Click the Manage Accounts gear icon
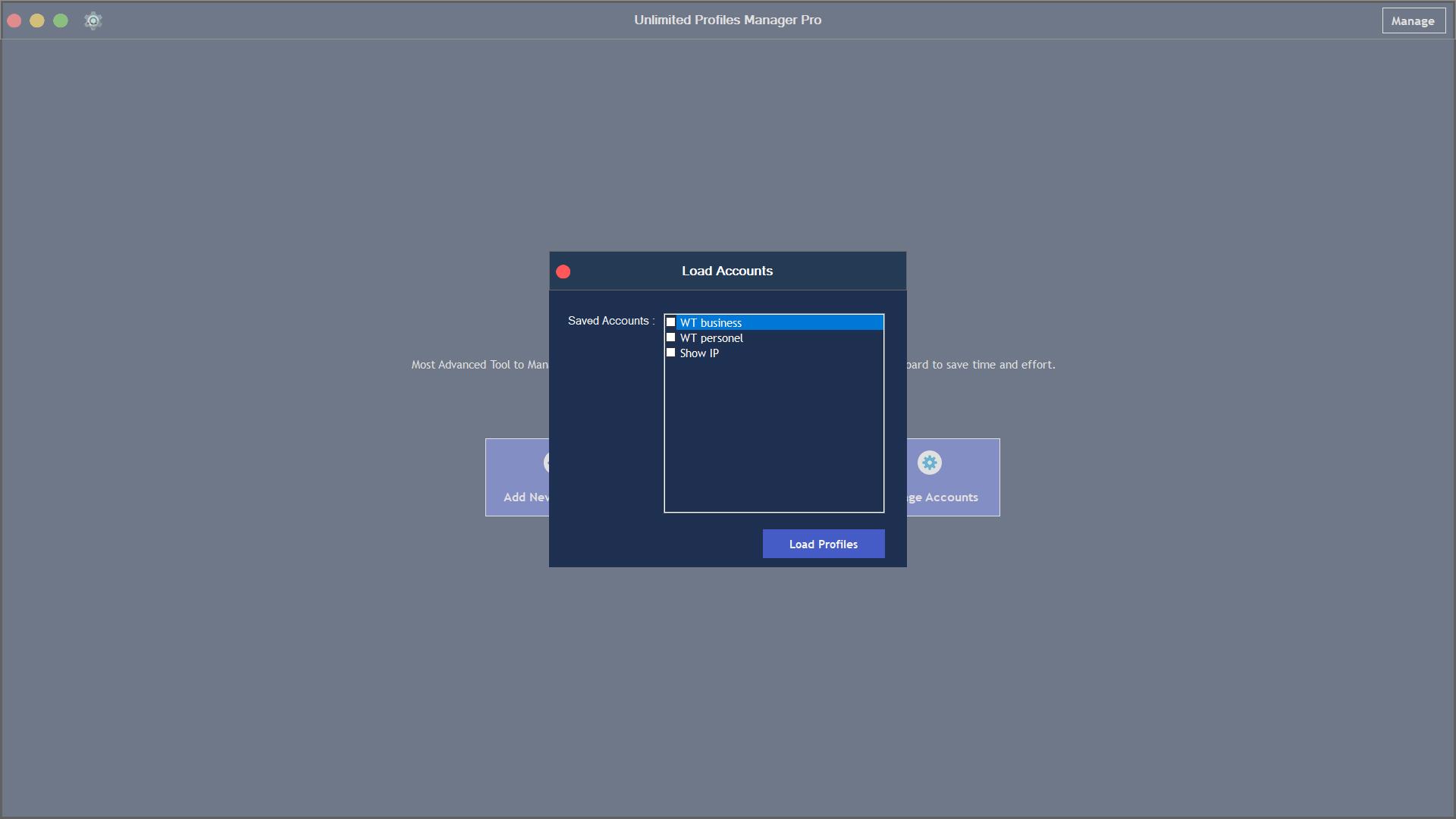1456x819 pixels. (x=929, y=463)
